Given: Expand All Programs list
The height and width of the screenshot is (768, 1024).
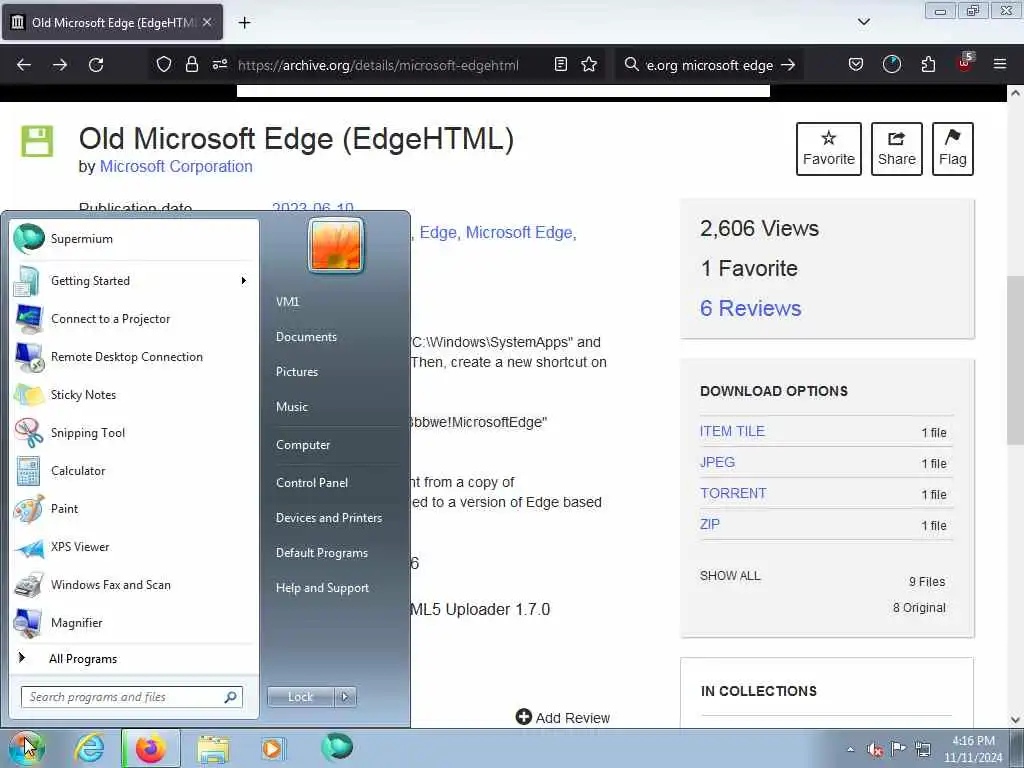Looking at the screenshot, I should pyautogui.click(x=134, y=659).
